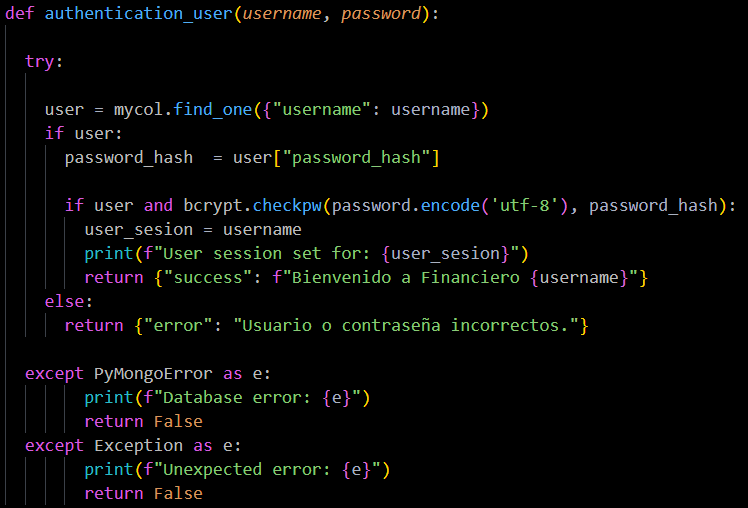Click first return False statement

tap(143, 422)
